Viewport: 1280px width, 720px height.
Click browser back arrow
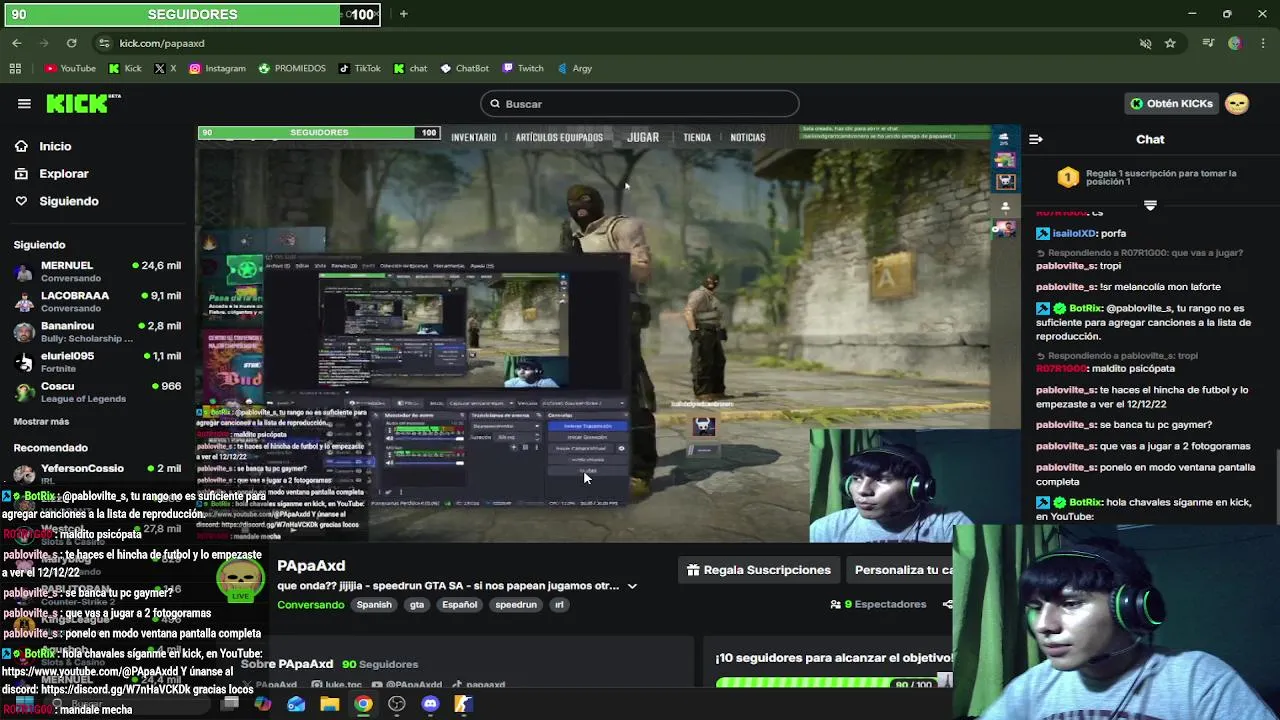coord(17,43)
